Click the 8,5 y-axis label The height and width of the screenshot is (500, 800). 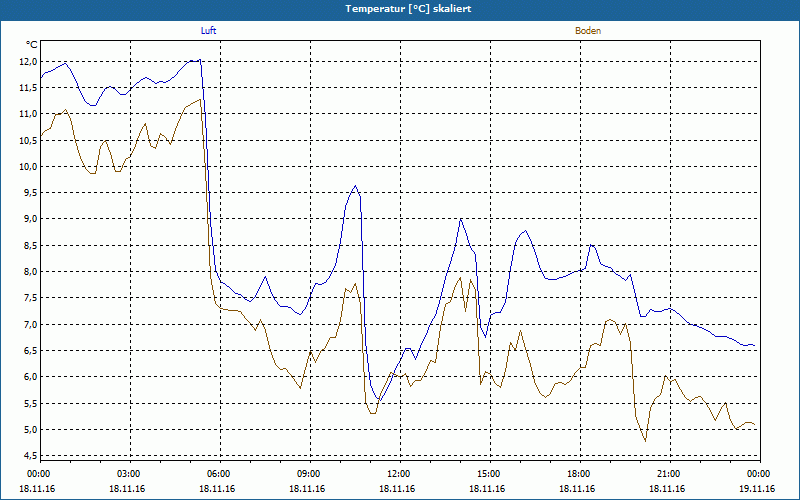point(31,245)
